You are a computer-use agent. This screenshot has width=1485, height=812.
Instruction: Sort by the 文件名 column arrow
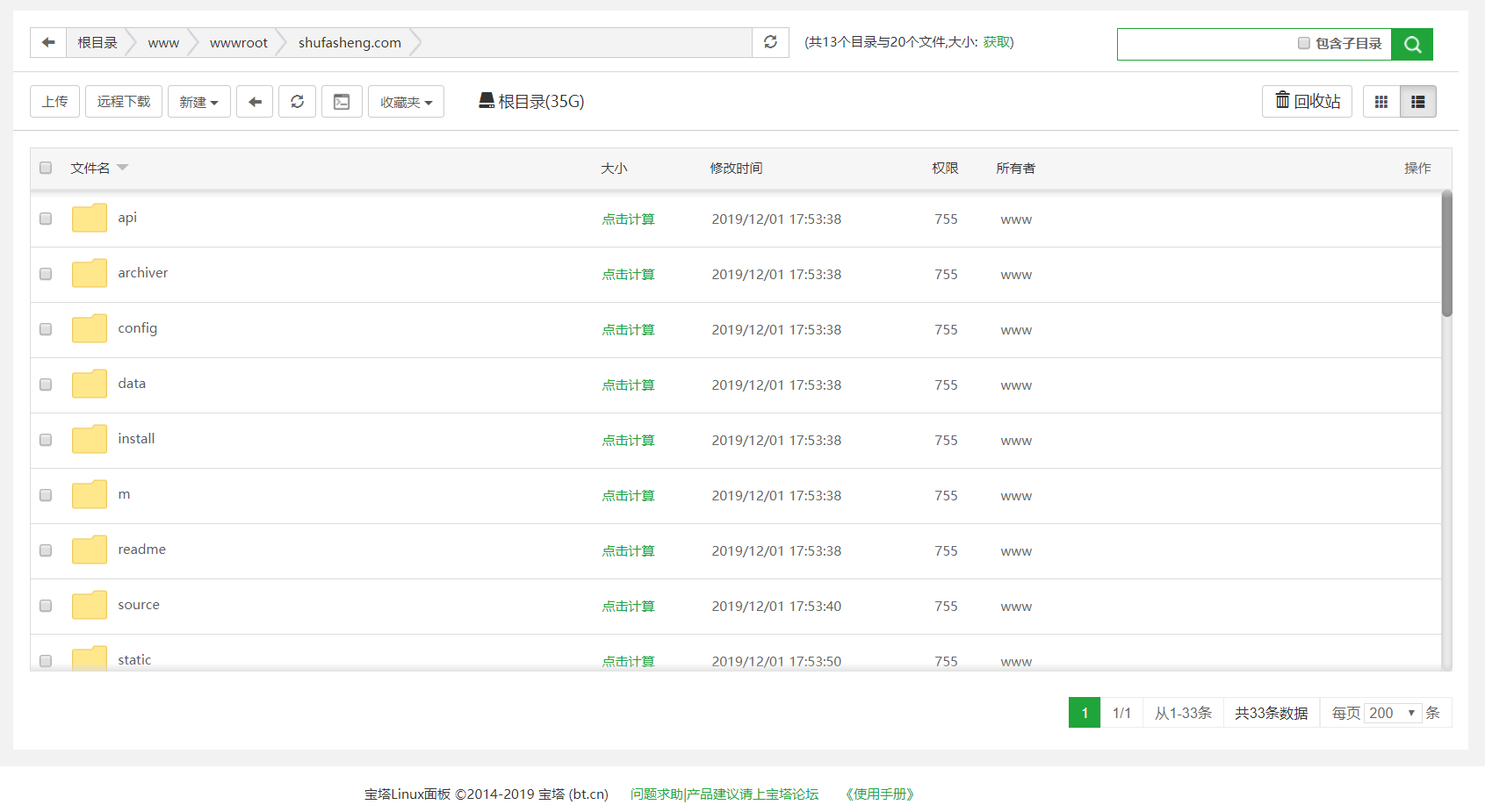tap(122, 168)
